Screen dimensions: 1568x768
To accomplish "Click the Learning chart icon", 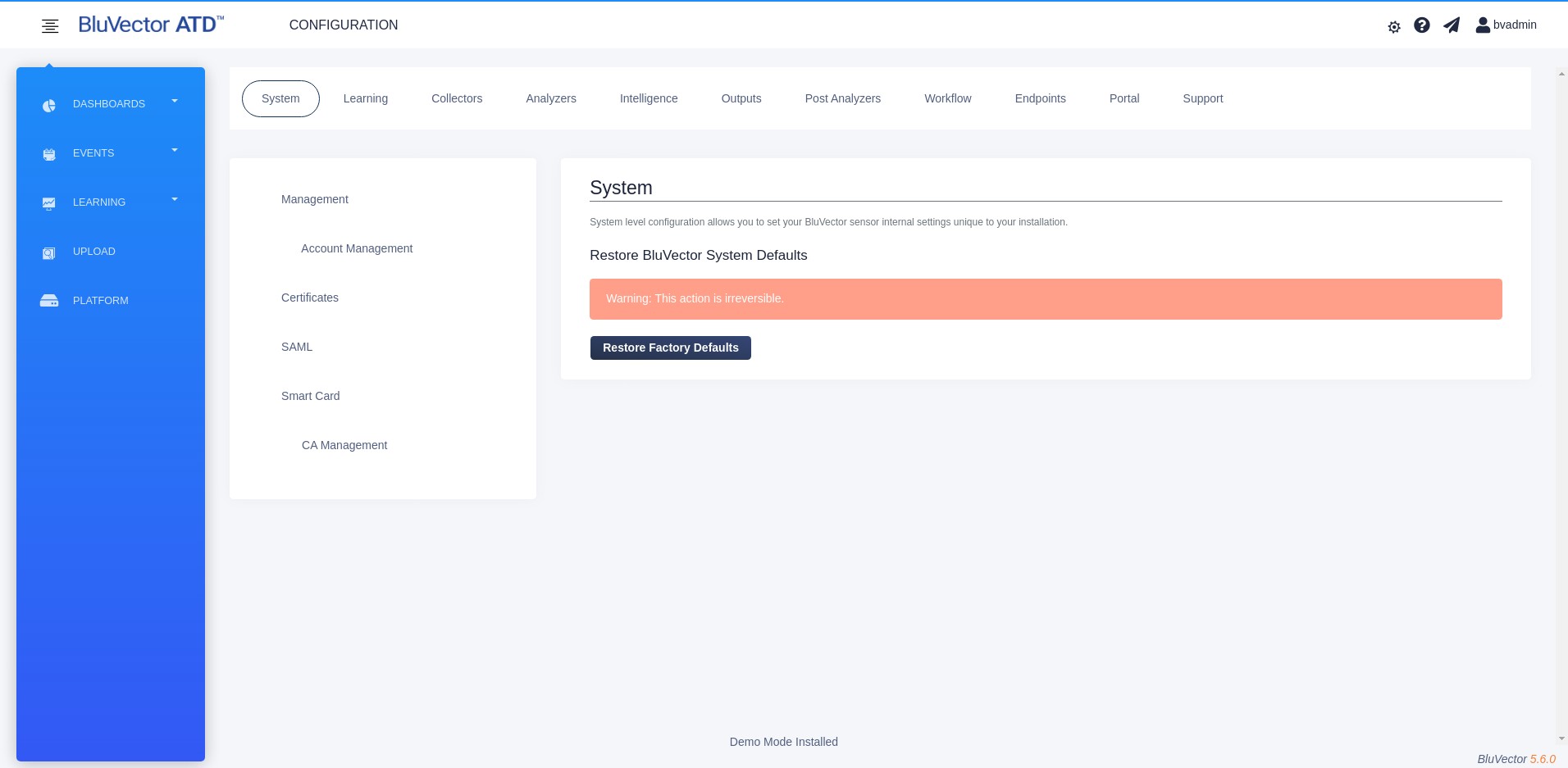I will (x=49, y=203).
